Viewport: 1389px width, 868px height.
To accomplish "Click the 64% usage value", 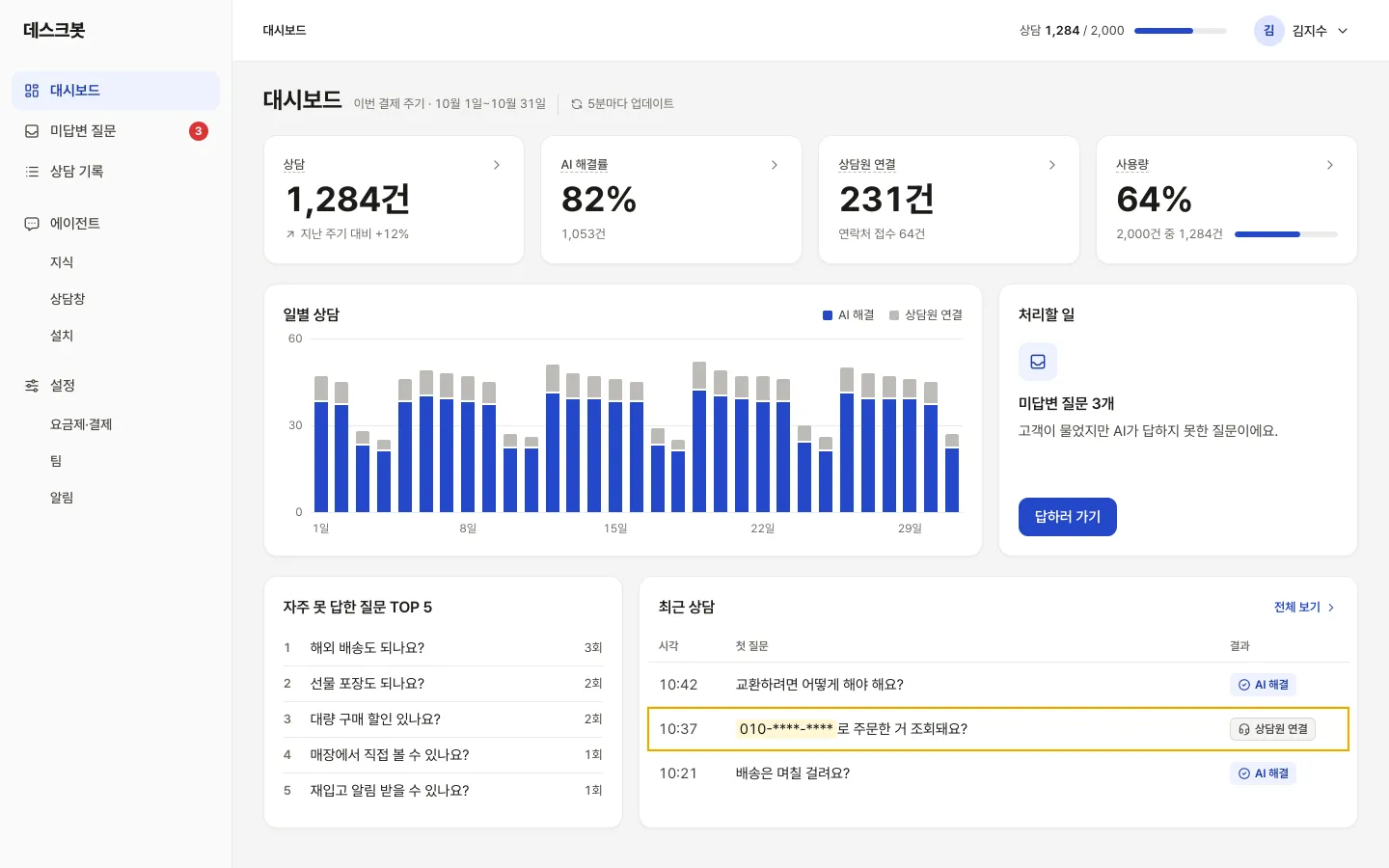I will click(1155, 200).
